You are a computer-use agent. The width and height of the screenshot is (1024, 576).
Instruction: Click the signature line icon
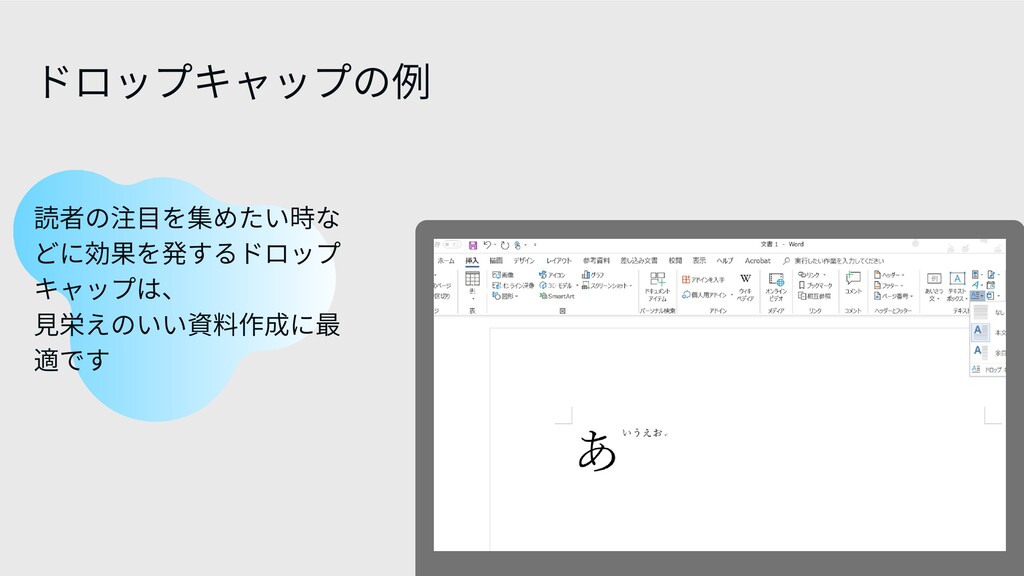click(992, 275)
